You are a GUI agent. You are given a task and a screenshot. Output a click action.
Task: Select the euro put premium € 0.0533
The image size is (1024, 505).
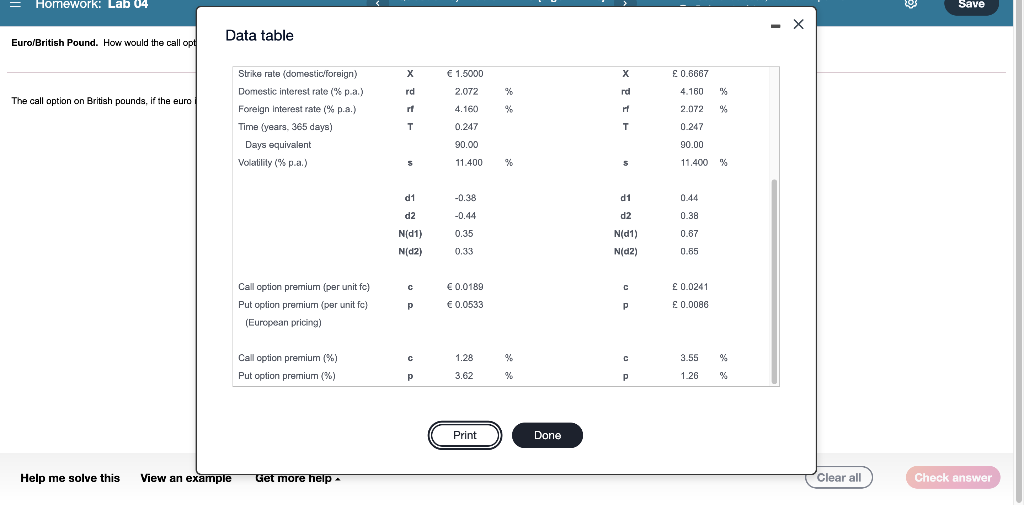[465, 304]
